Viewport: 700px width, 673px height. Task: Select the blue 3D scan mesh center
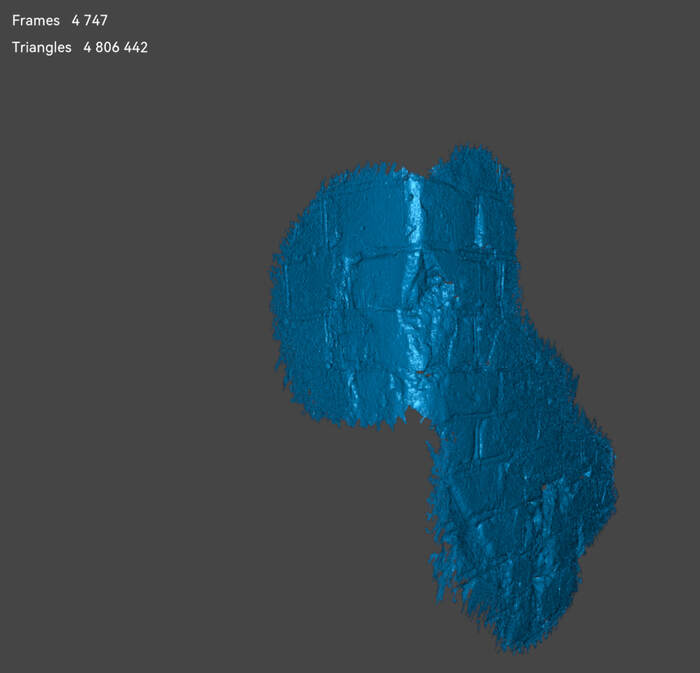(x=440, y=380)
